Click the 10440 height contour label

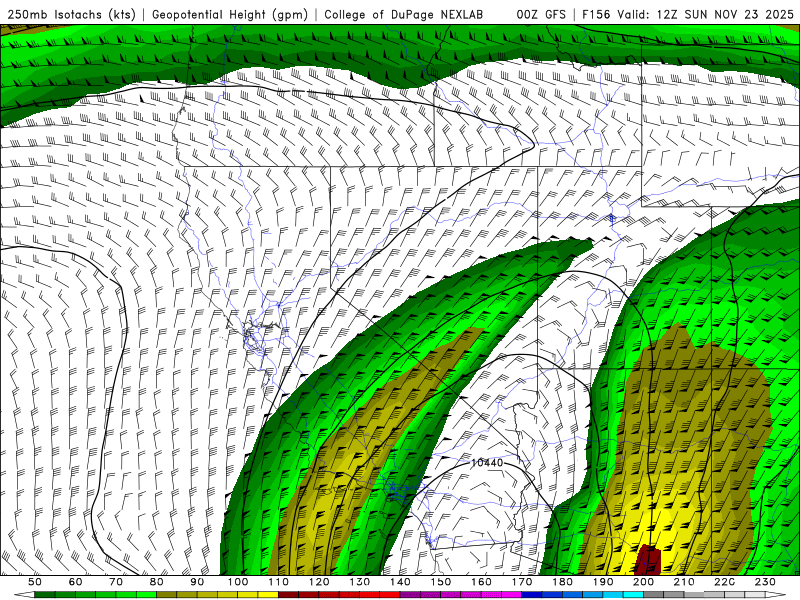[487, 463]
